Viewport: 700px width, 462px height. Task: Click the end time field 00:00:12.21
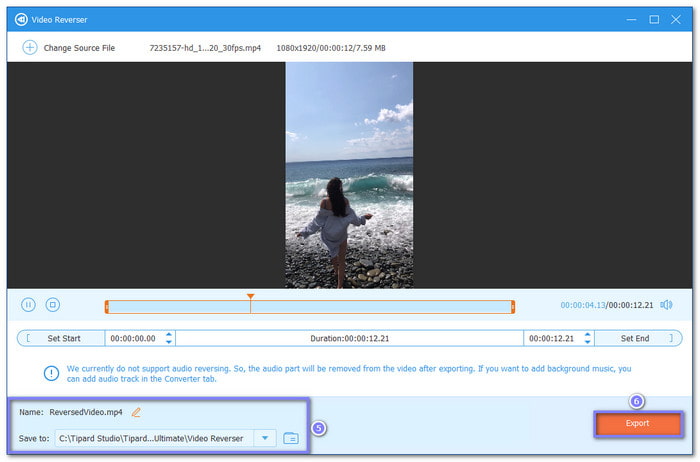coord(551,338)
